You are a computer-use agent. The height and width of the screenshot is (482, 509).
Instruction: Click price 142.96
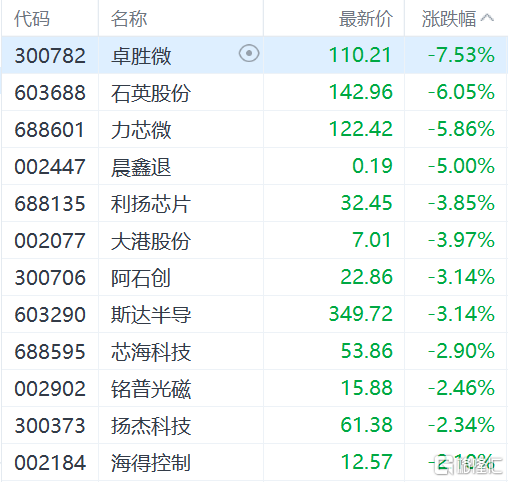[x=360, y=92]
